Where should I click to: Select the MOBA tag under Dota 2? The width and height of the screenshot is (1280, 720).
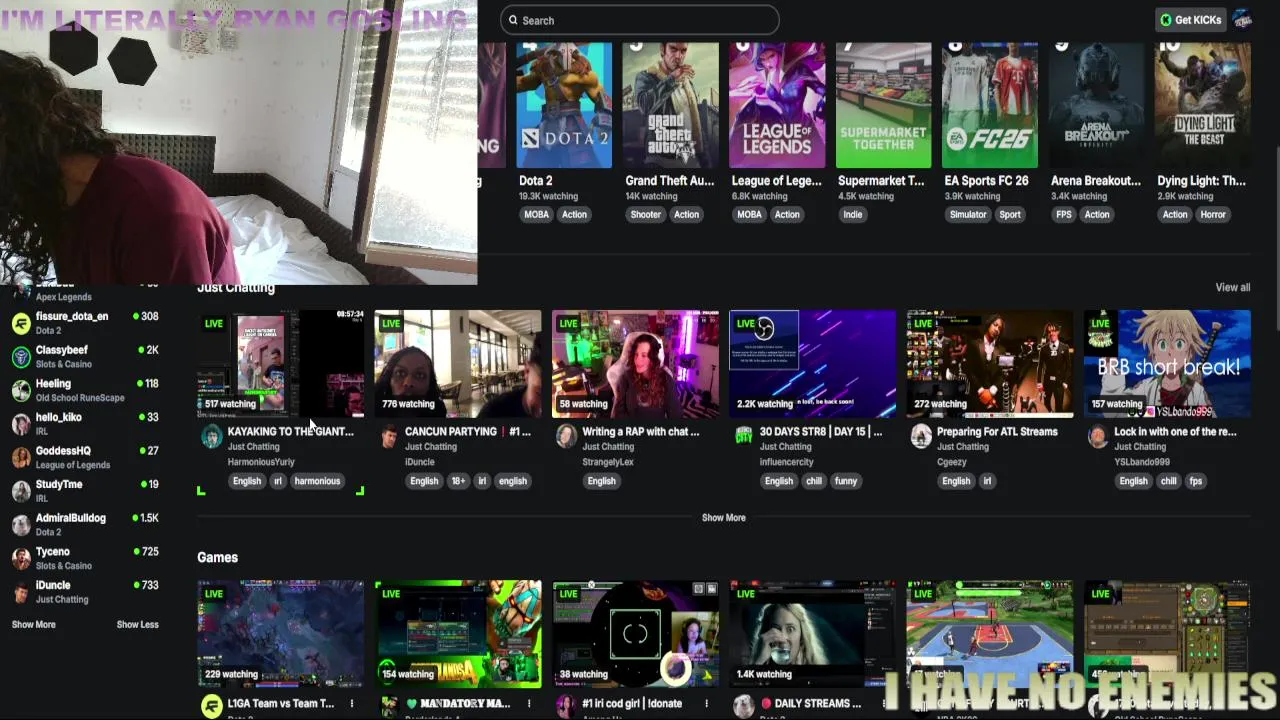[x=537, y=214]
